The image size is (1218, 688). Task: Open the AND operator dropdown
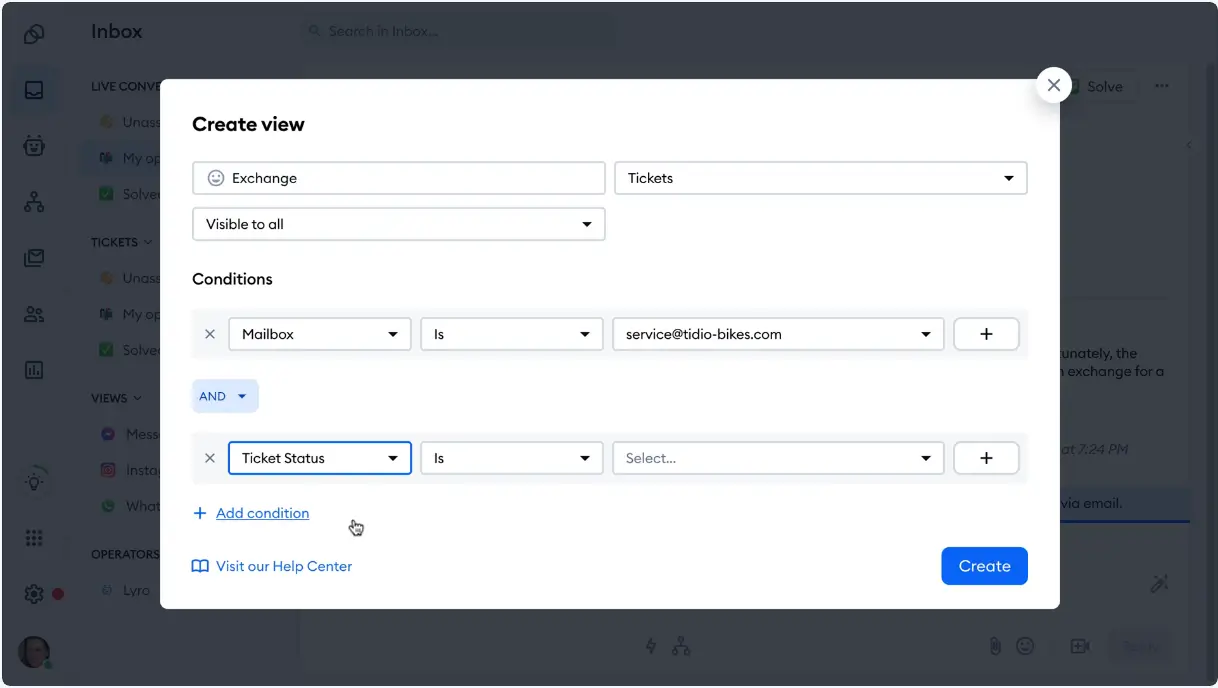pos(225,396)
